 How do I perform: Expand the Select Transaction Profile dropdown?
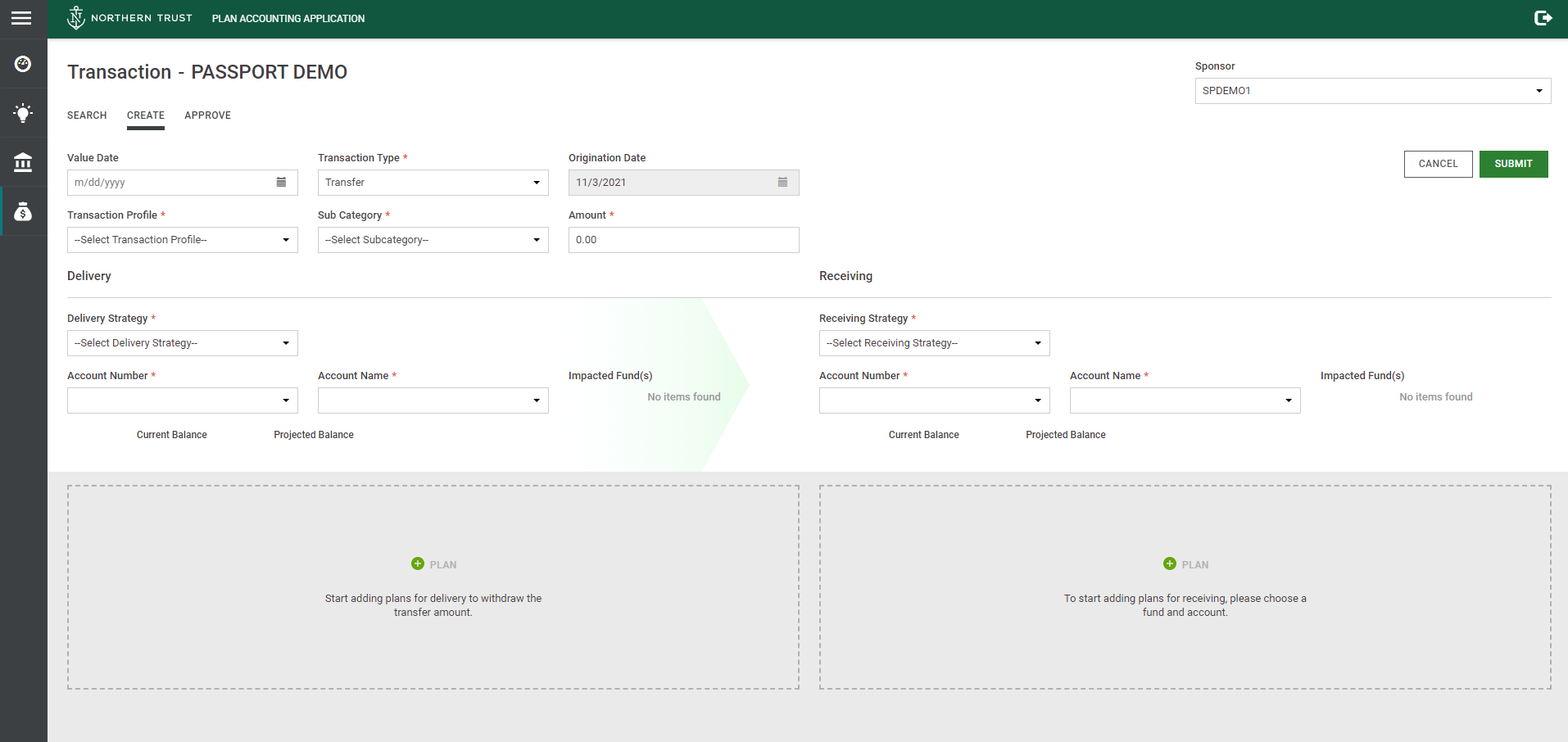pos(182,240)
